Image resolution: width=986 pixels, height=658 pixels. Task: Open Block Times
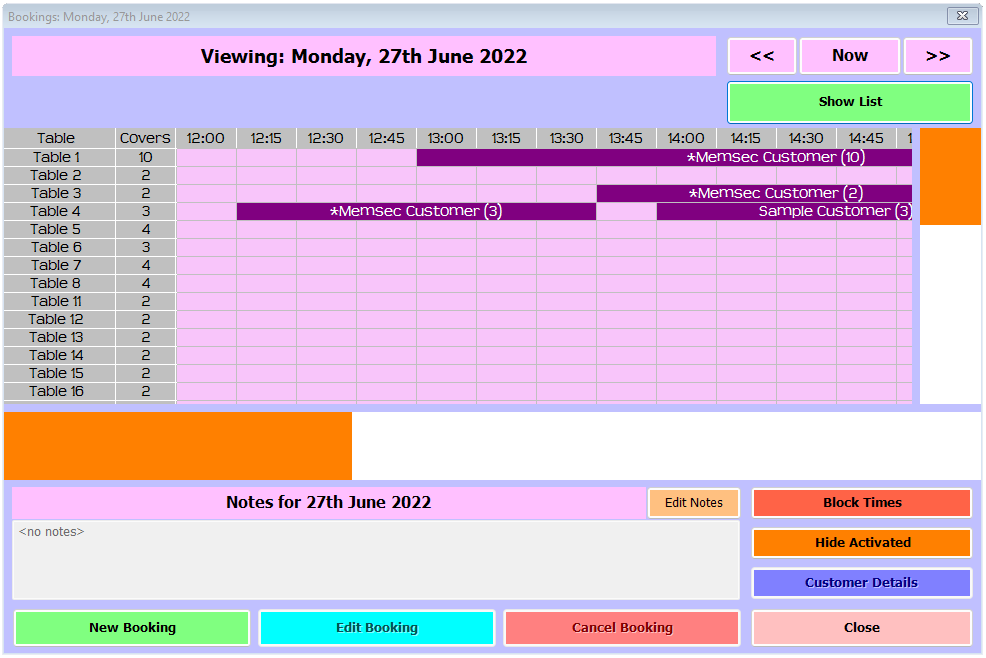coord(861,503)
